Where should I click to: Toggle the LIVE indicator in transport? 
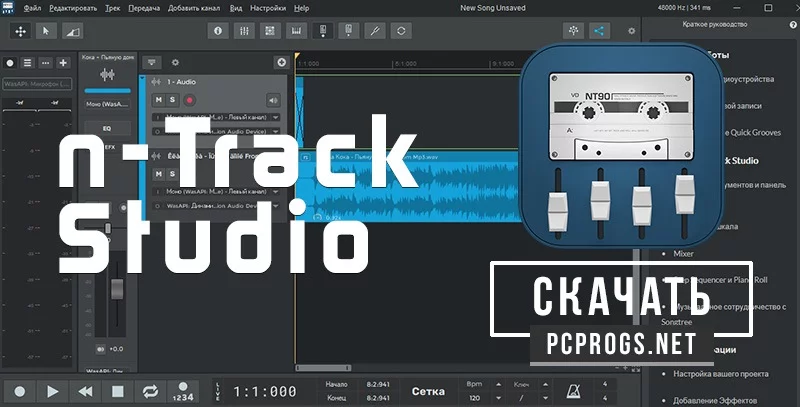(218, 391)
